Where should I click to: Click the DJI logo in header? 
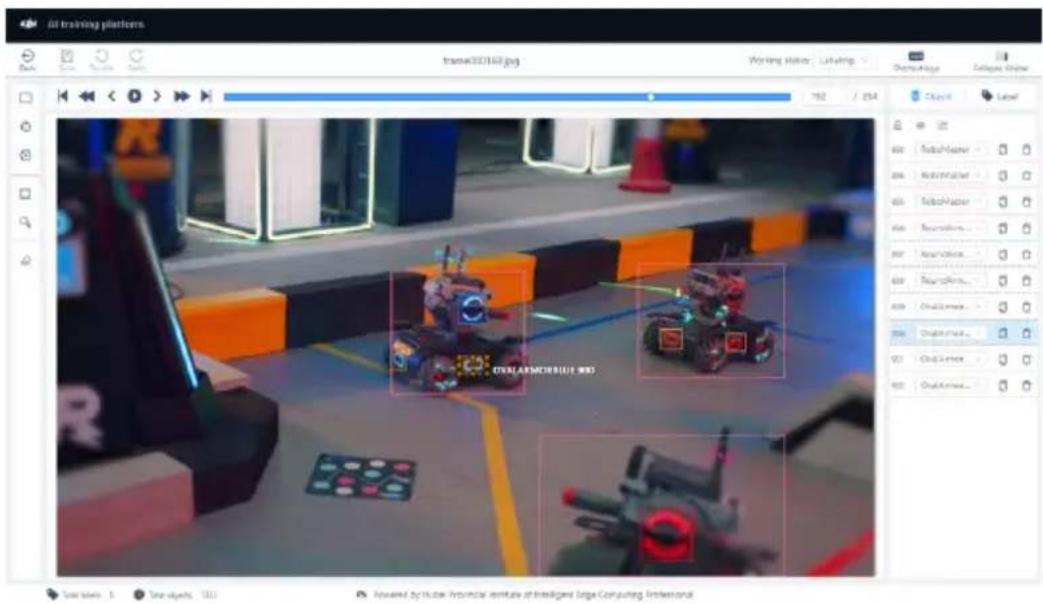(29, 24)
